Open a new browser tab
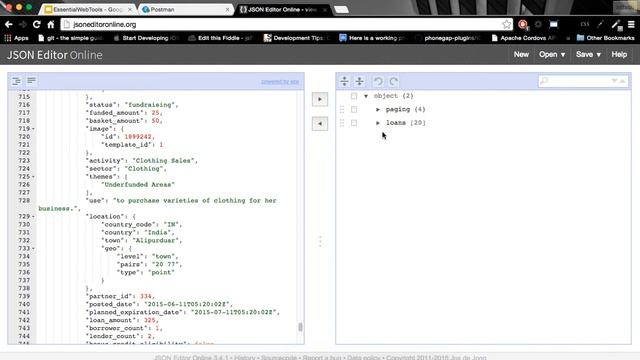Viewport: 640px width, 360px height. pos(341,9)
